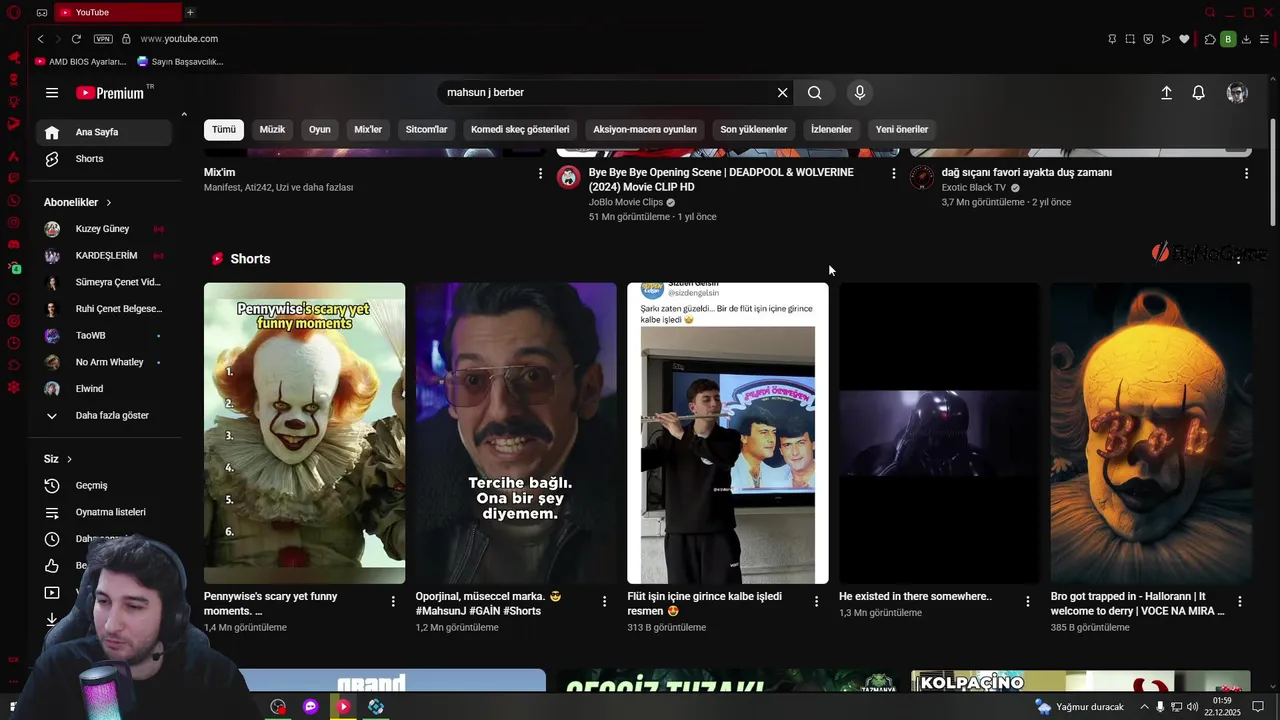Play the Pennywise's scary yet funny short

(x=305, y=433)
